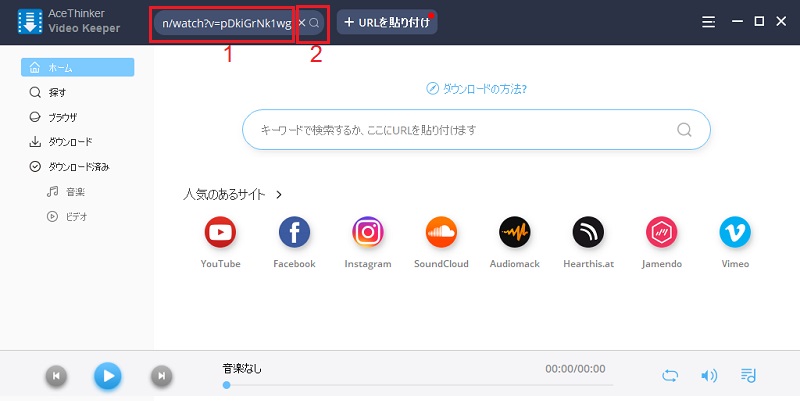Image resolution: width=800 pixels, height=401 pixels.
Task: Click the 音楽なし track title
Action: 242,368
